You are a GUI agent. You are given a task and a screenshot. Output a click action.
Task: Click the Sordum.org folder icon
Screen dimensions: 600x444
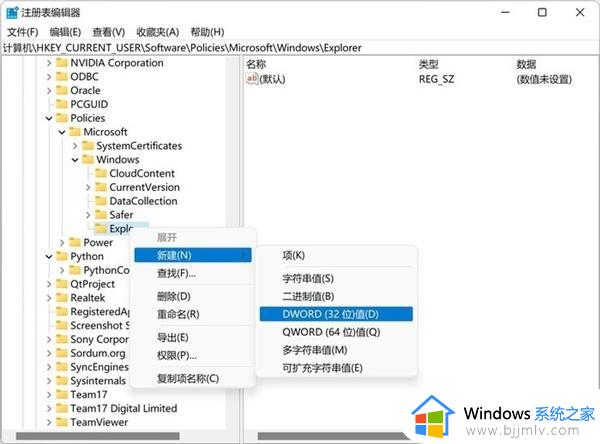[x=62, y=353]
